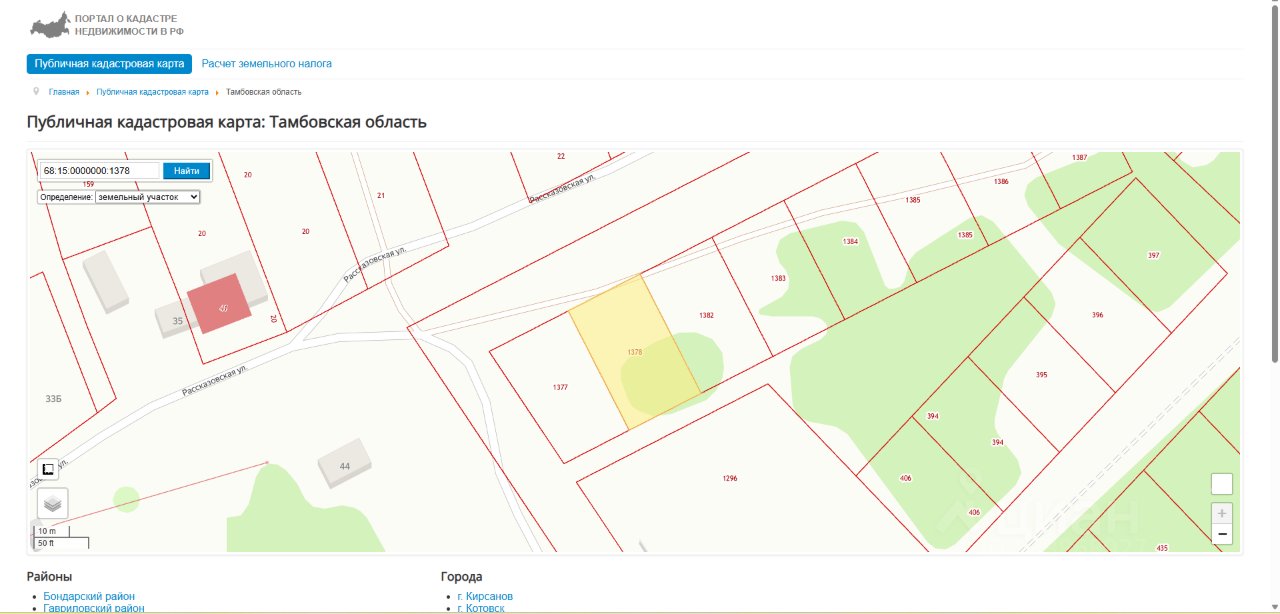Open the Расчет земельного налога tab
1280x614 pixels.
pos(267,64)
